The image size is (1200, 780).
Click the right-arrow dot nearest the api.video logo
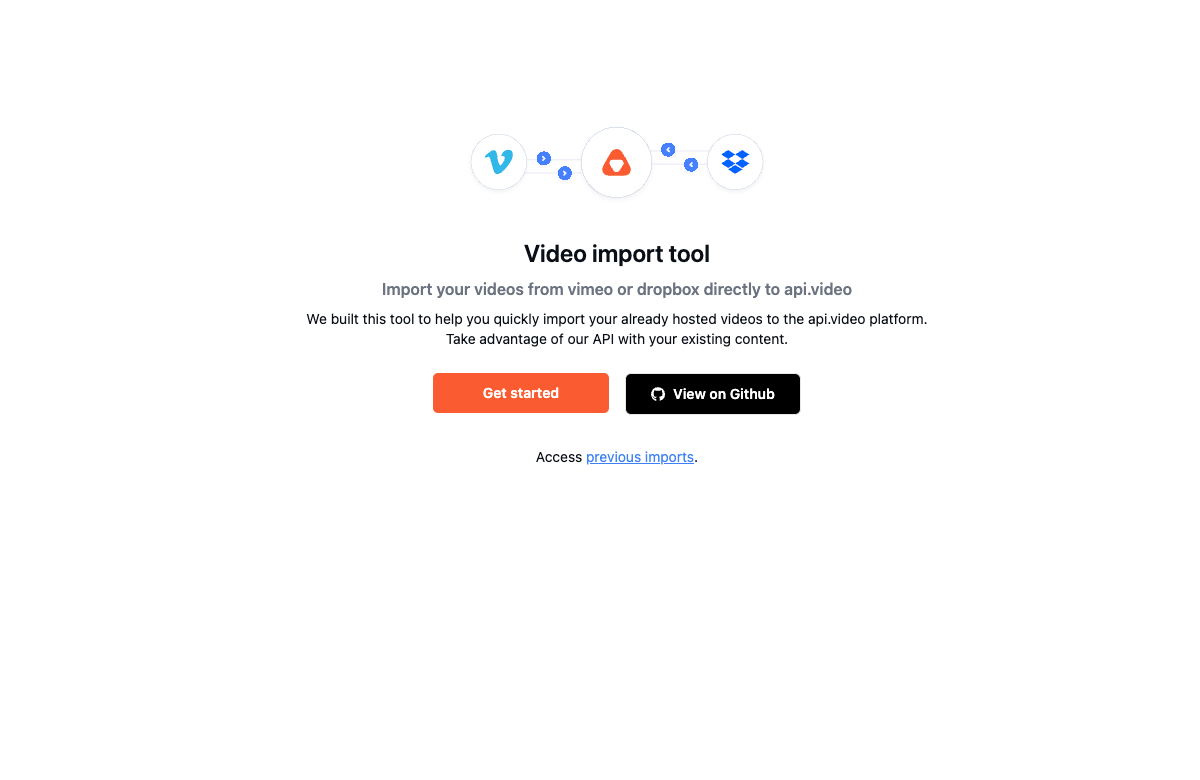click(x=565, y=173)
